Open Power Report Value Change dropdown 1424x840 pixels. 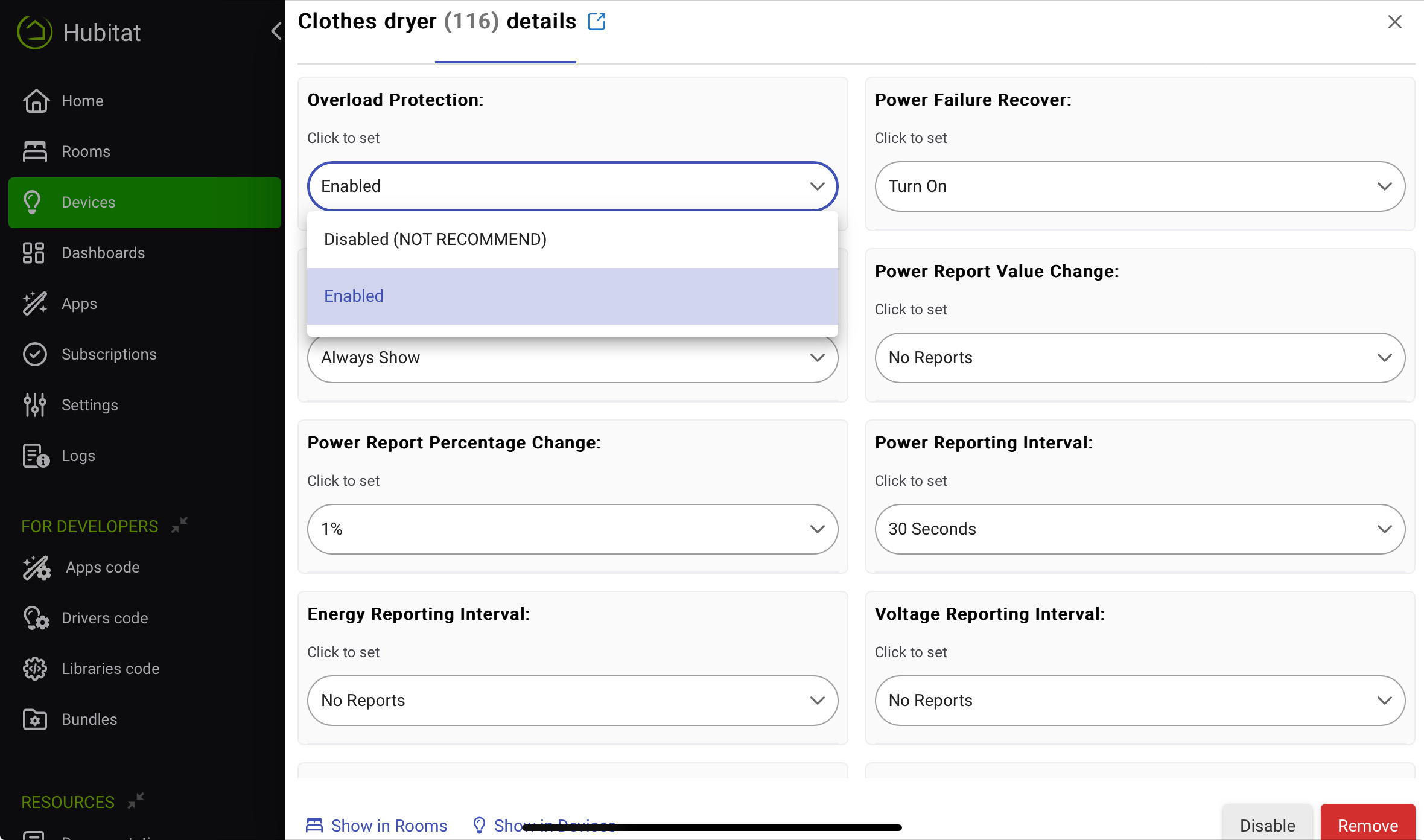tap(1140, 358)
